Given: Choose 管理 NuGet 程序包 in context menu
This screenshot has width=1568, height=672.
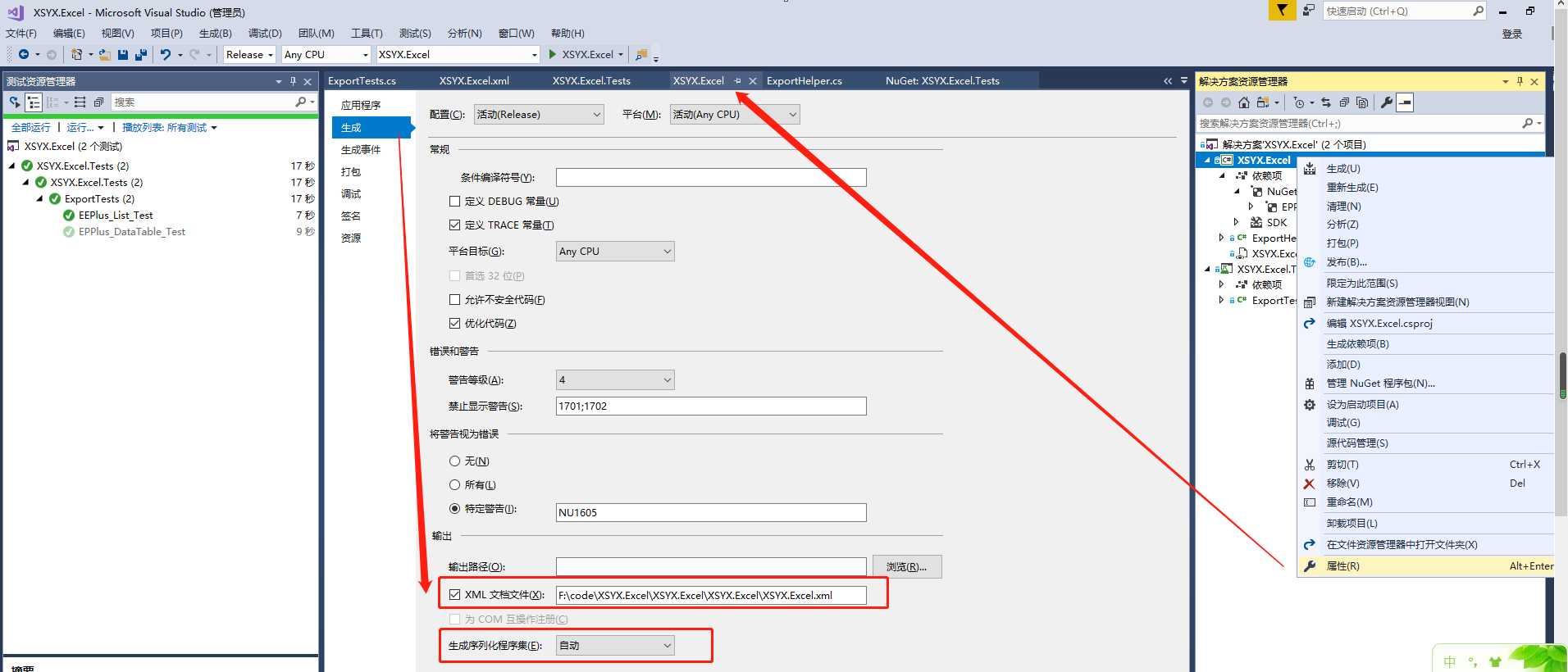Looking at the screenshot, I should (x=1426, y=384).
